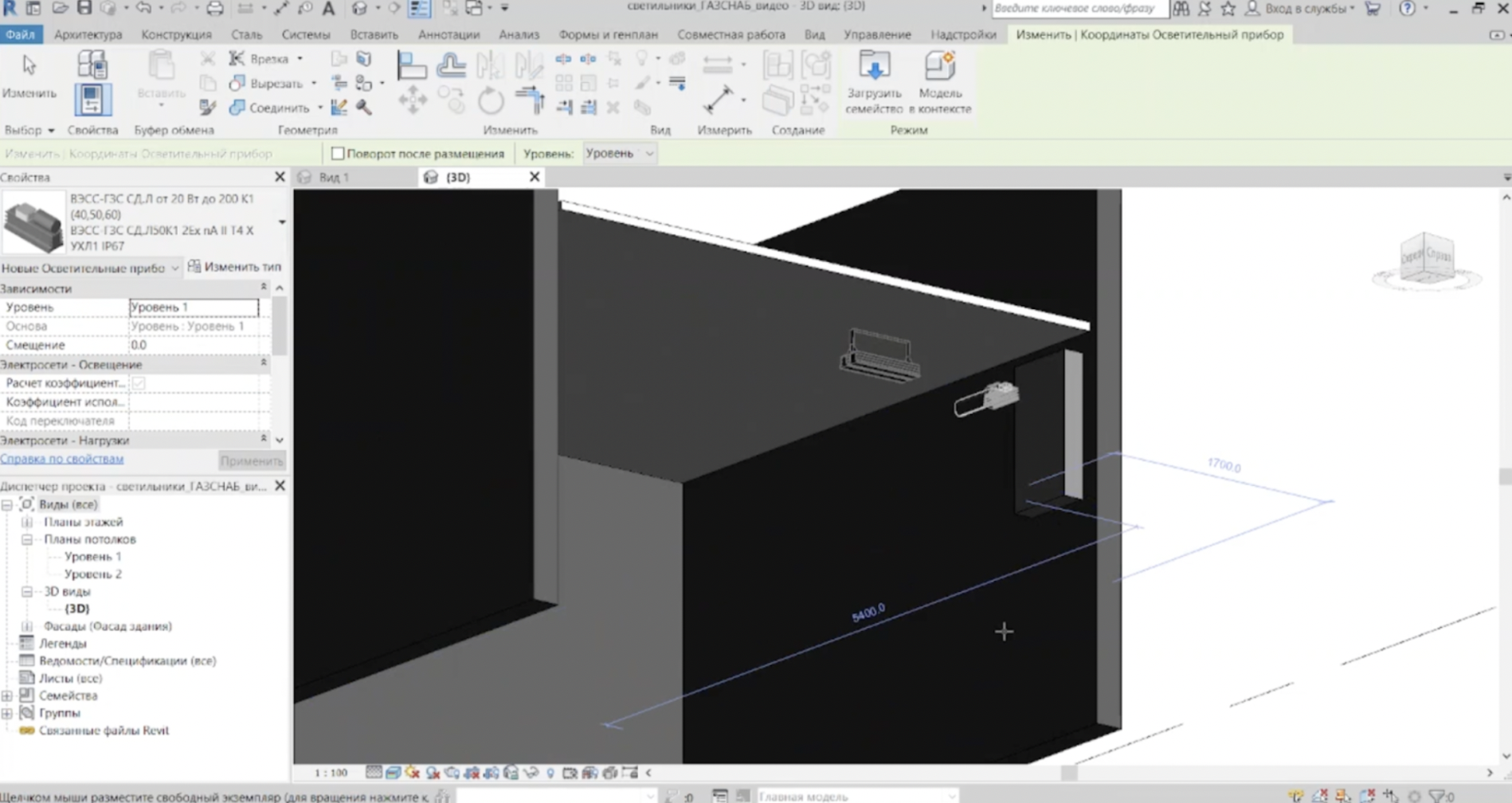Open the family type selector dropdown
The width and height of the screenshot is (1512, 803).
[281, 222]
